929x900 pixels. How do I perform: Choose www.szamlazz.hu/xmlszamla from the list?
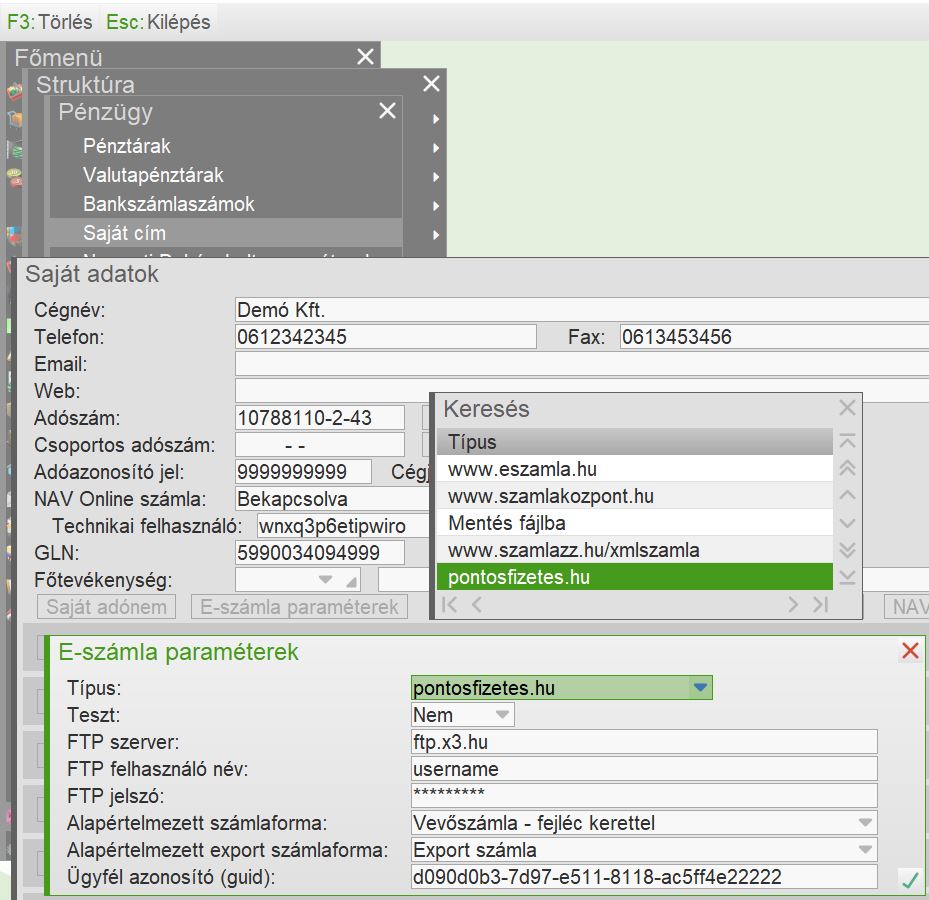(574, 550)
